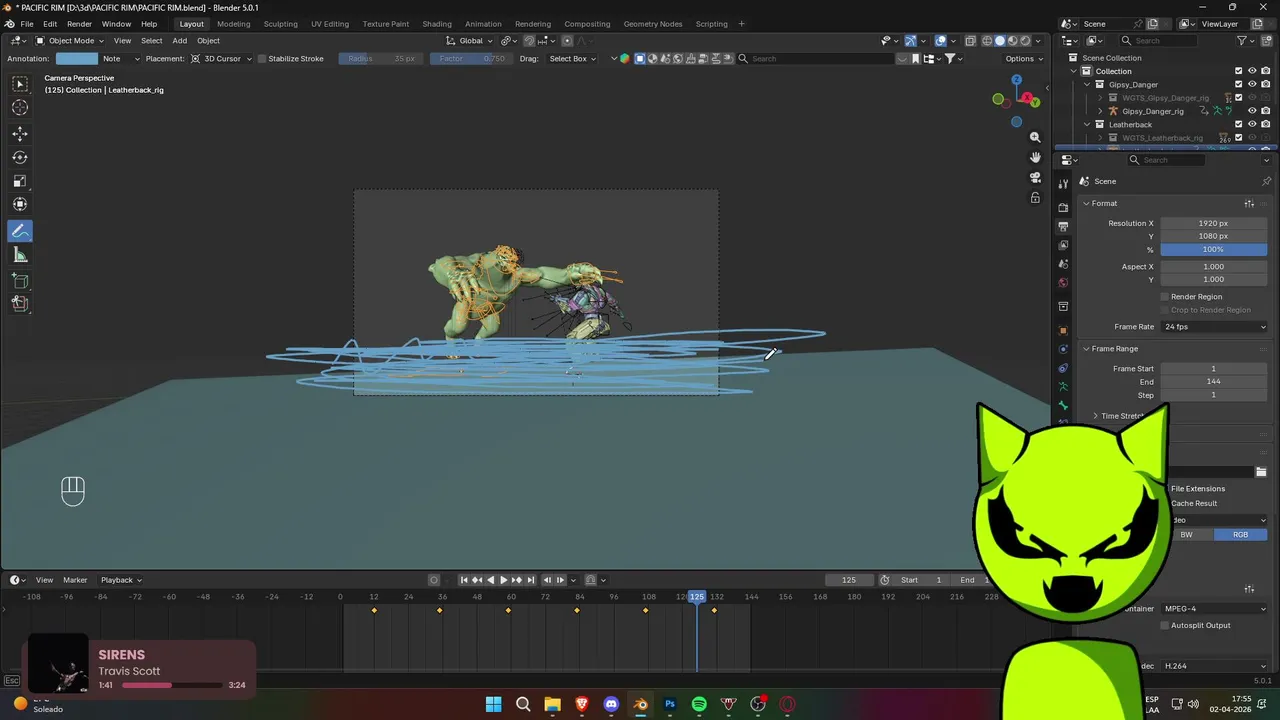The width and height of the screenshot is (1280, 720).
Task: Open the 3D Cursor placement dropdown
Action: click(x=219, y=58)
